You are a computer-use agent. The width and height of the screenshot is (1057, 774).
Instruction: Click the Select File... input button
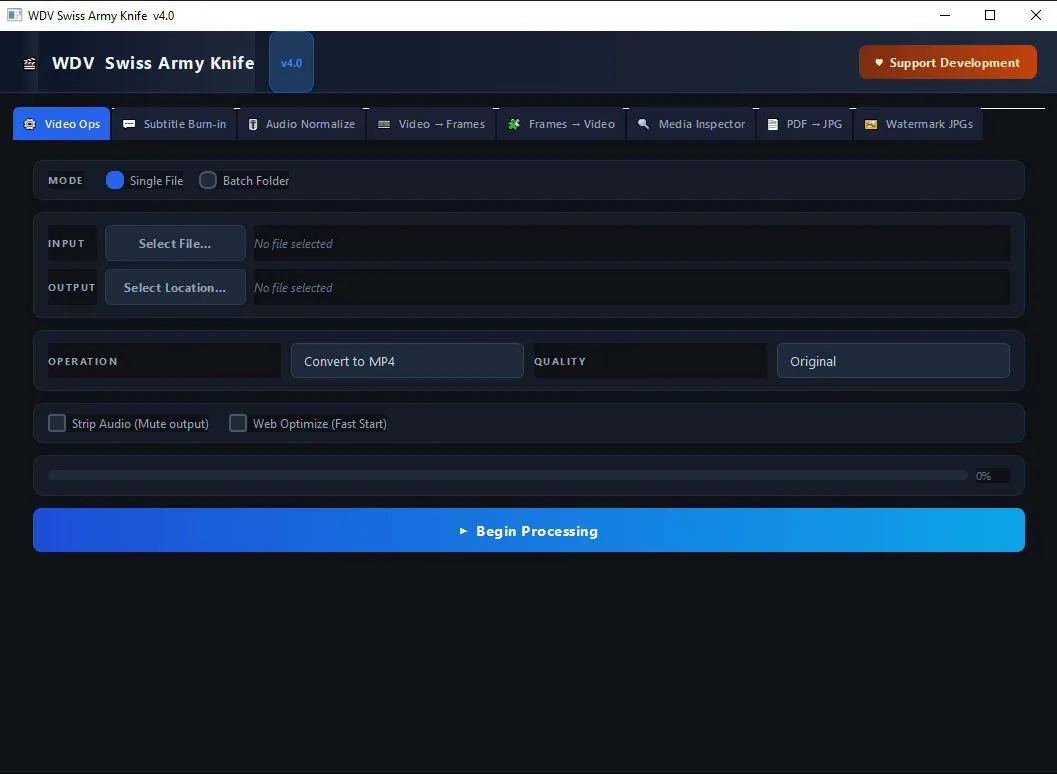point(175,243)
